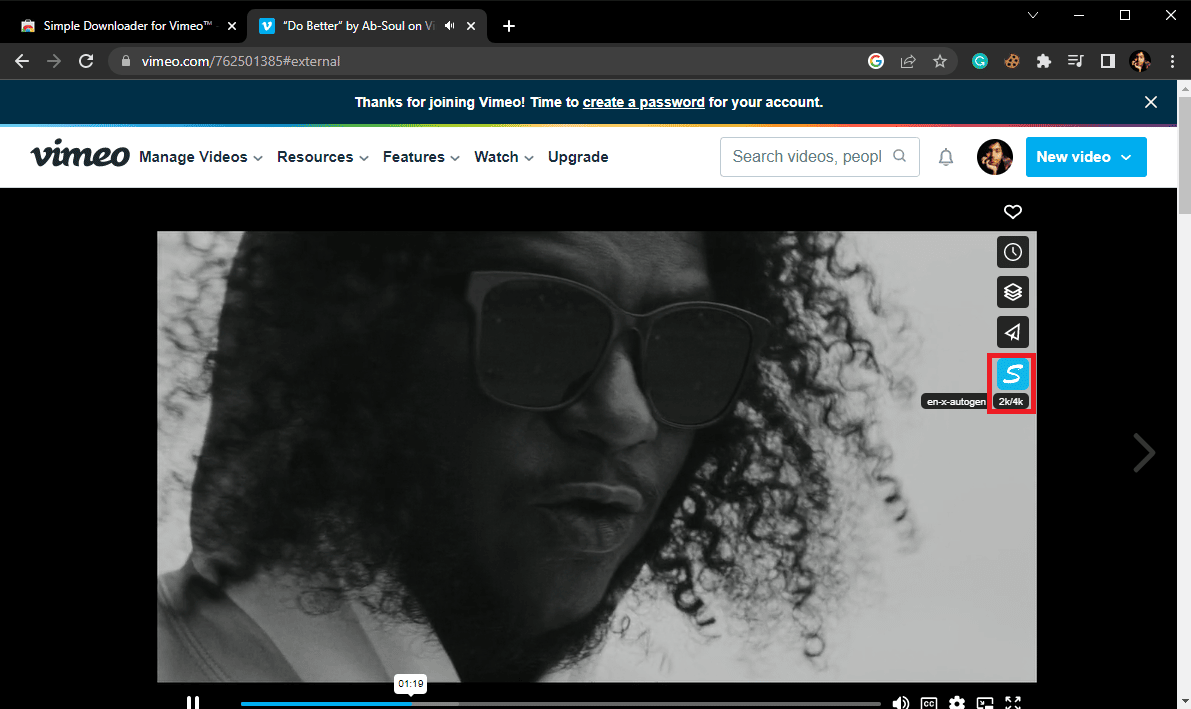Click the page vertical scrollbar
The image size is (1191, 709).
tap(1184, 156)
